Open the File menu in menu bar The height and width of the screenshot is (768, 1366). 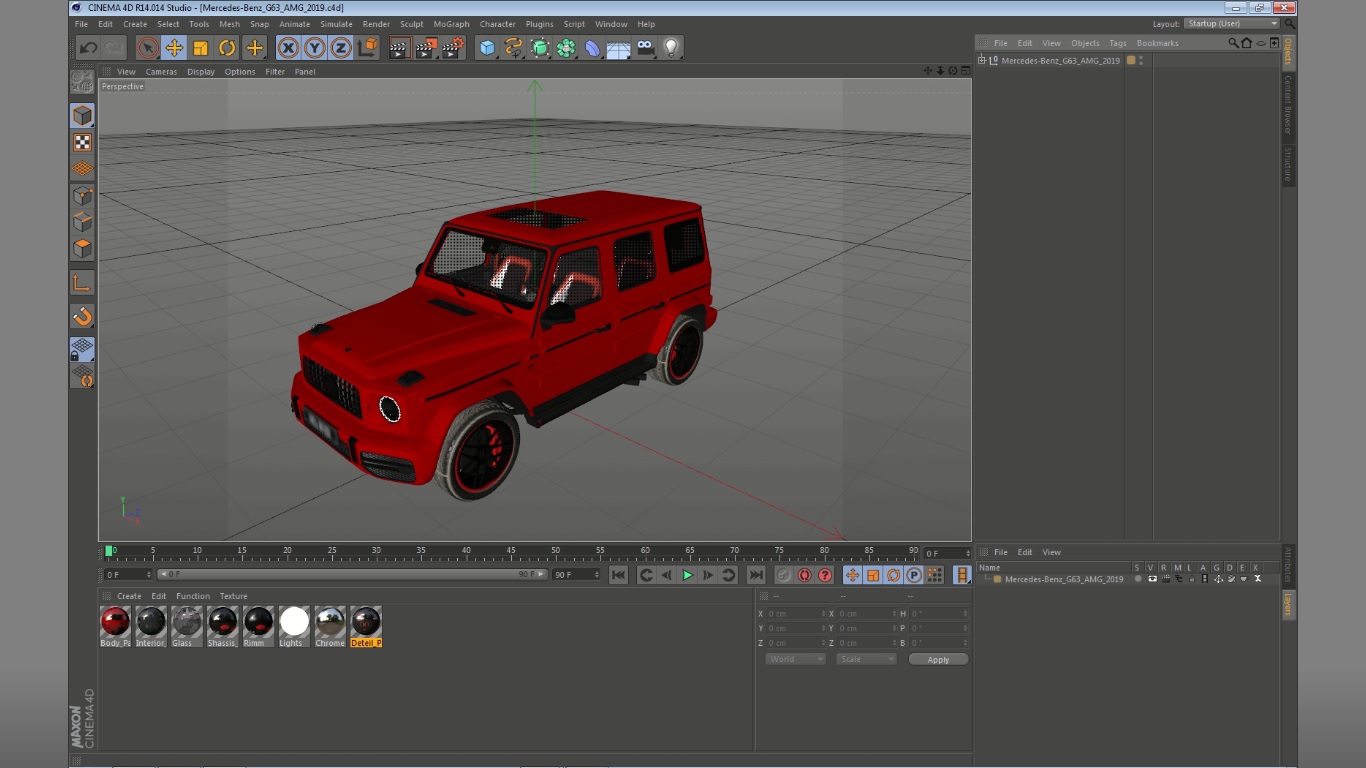(81, 24)
